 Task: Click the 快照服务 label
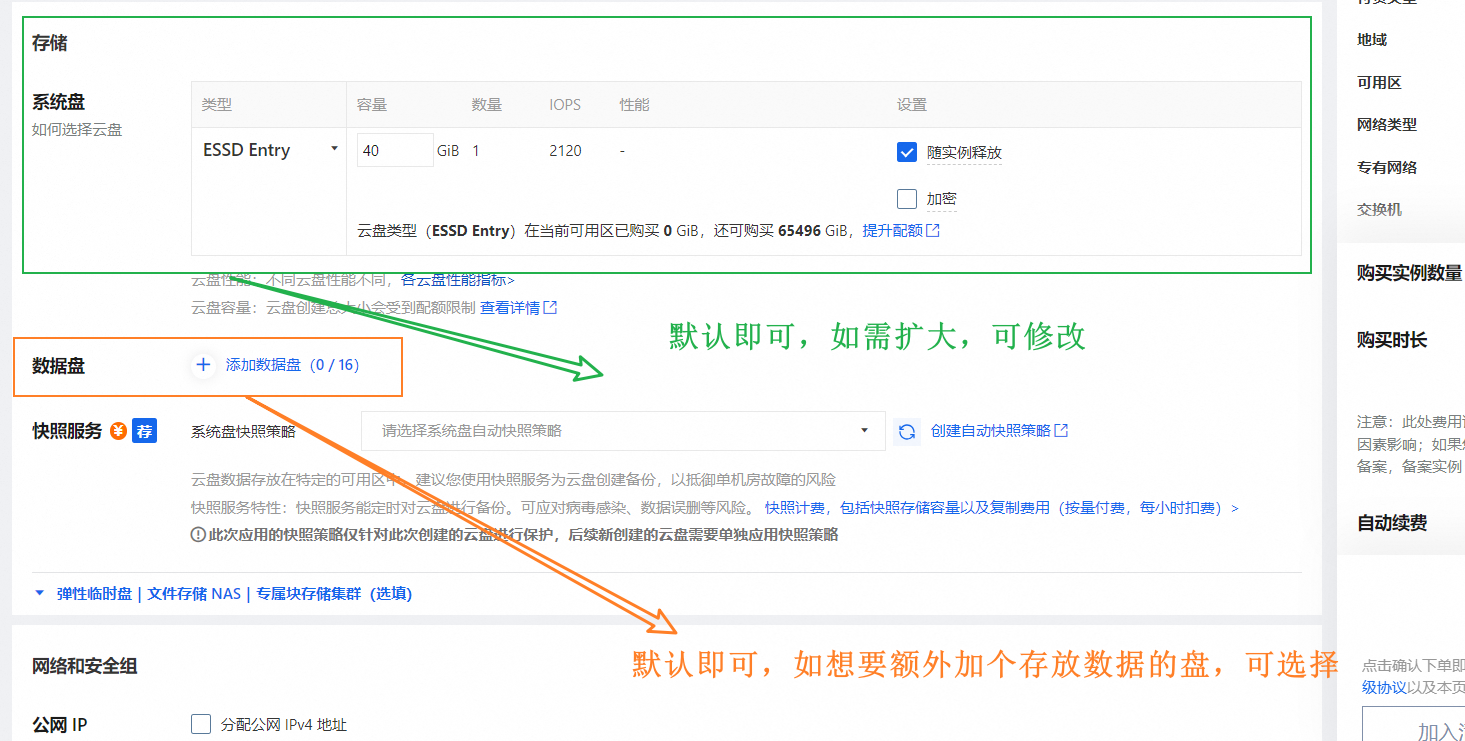(67, 431)
